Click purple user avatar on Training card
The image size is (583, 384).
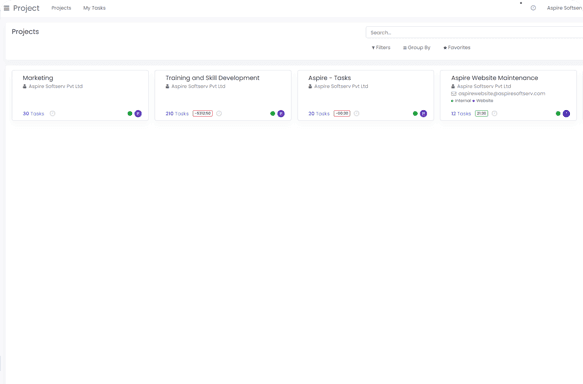click(281, 113)
